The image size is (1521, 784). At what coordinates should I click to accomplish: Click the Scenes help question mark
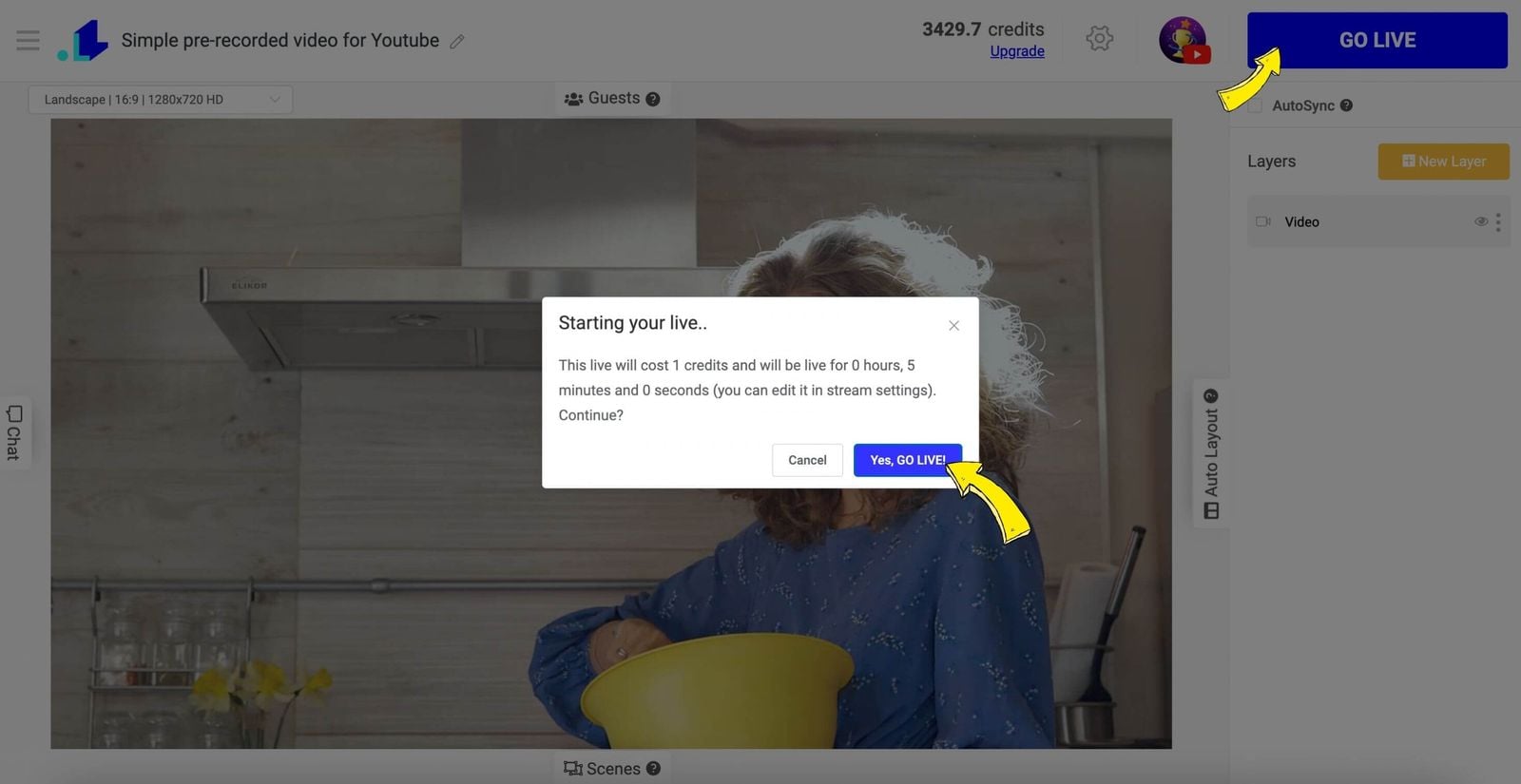pyautogui.click(x=653, y=769)
